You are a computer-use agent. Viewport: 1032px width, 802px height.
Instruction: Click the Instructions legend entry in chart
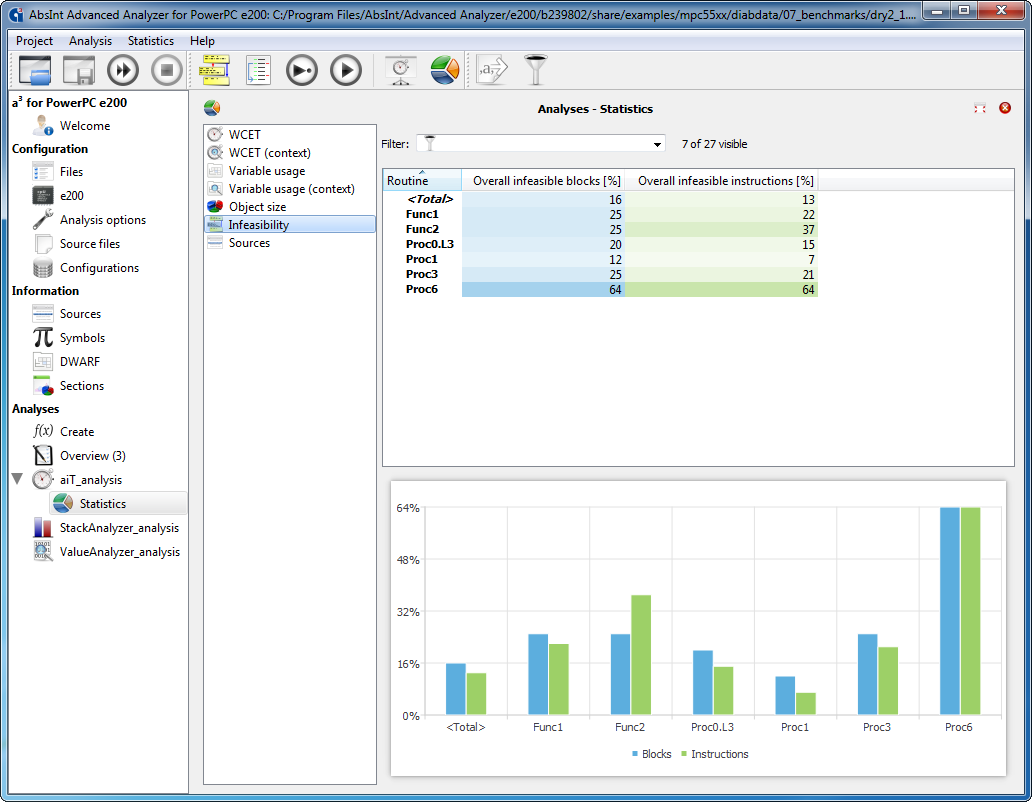pyautogui.click(x=715, y=754)
